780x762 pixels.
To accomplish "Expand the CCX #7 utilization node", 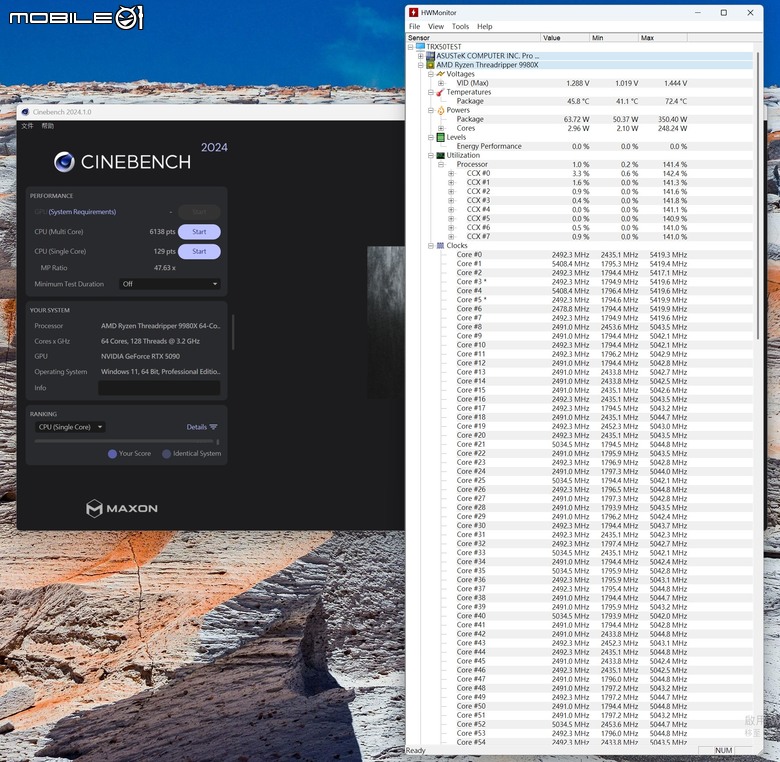I will pos(451,237).
